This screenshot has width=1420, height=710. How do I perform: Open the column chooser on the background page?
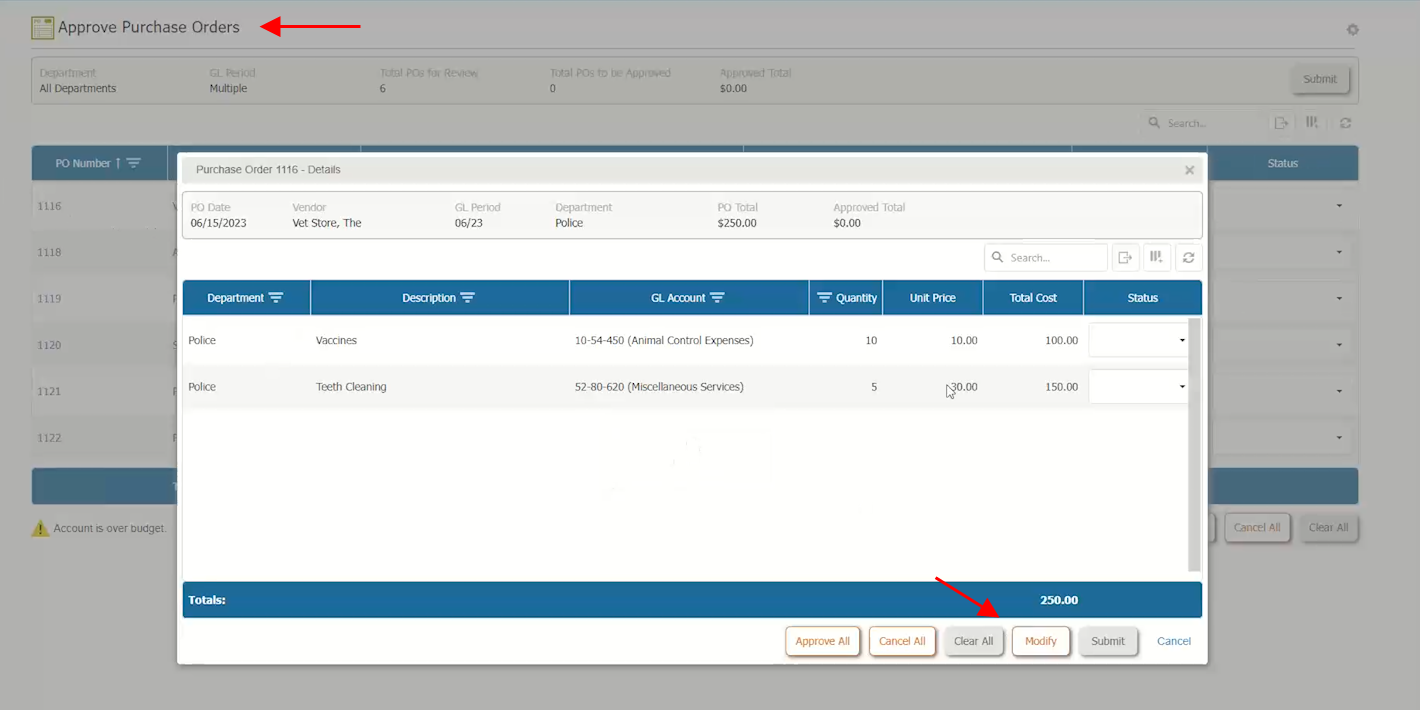click(x=1312, y=123)
